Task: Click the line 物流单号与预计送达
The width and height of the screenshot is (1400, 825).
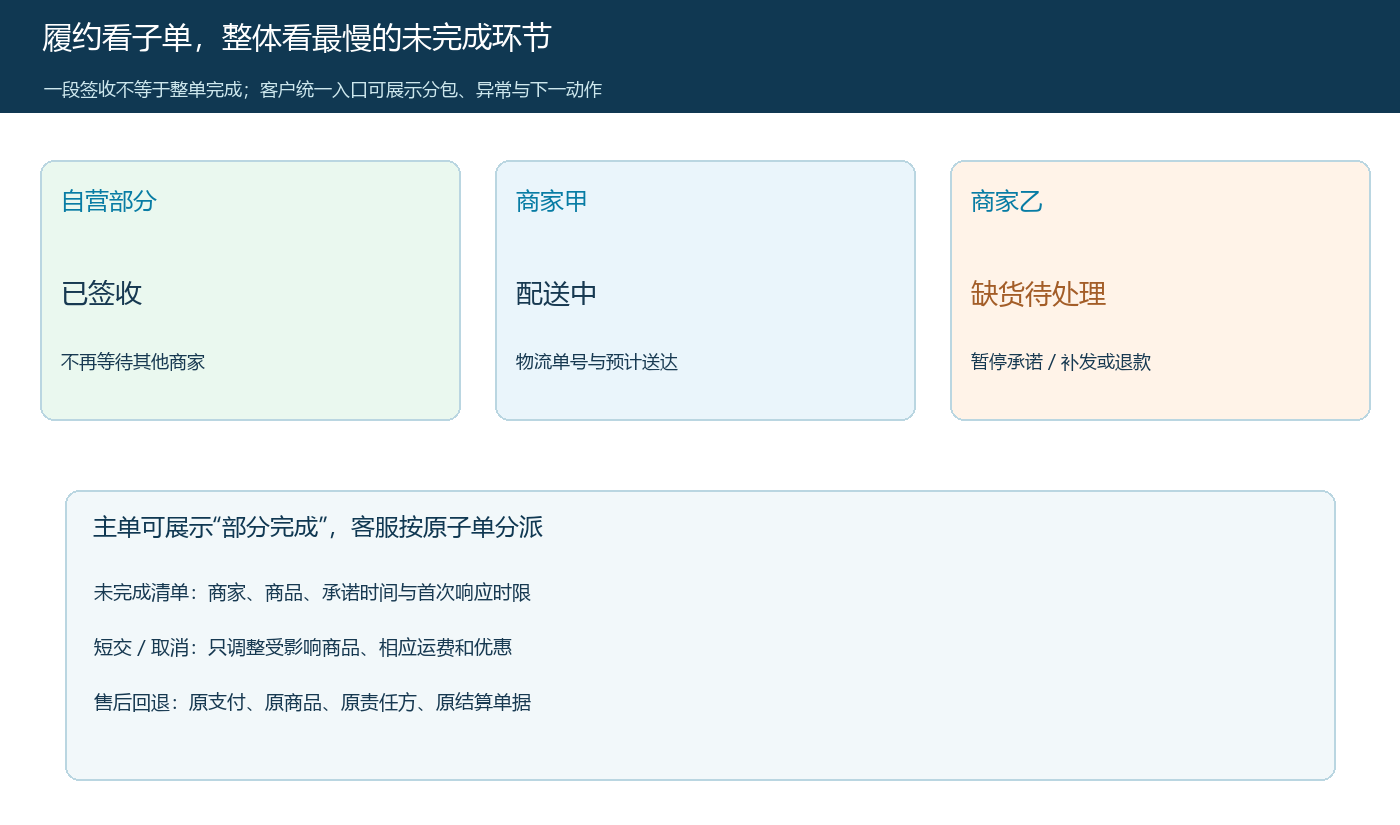Action: (597, 362)
